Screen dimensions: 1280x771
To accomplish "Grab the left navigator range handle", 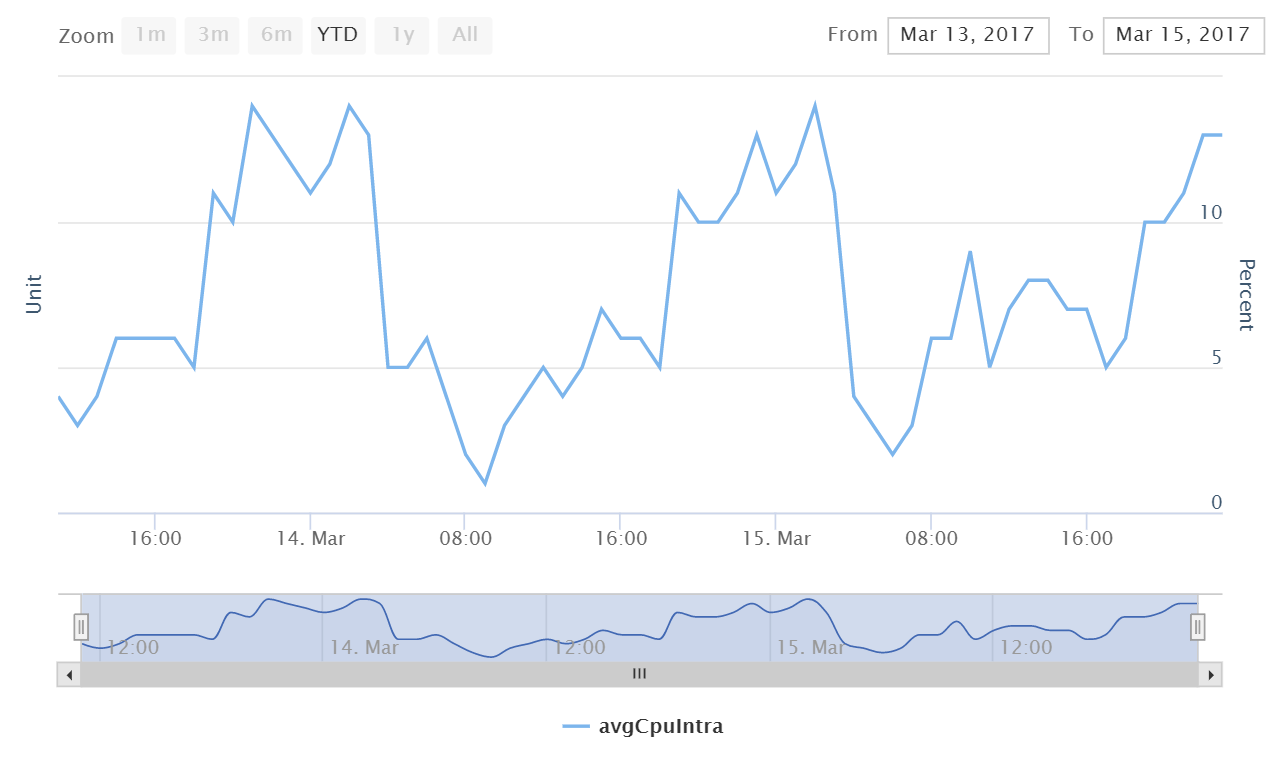I will 81,627.
